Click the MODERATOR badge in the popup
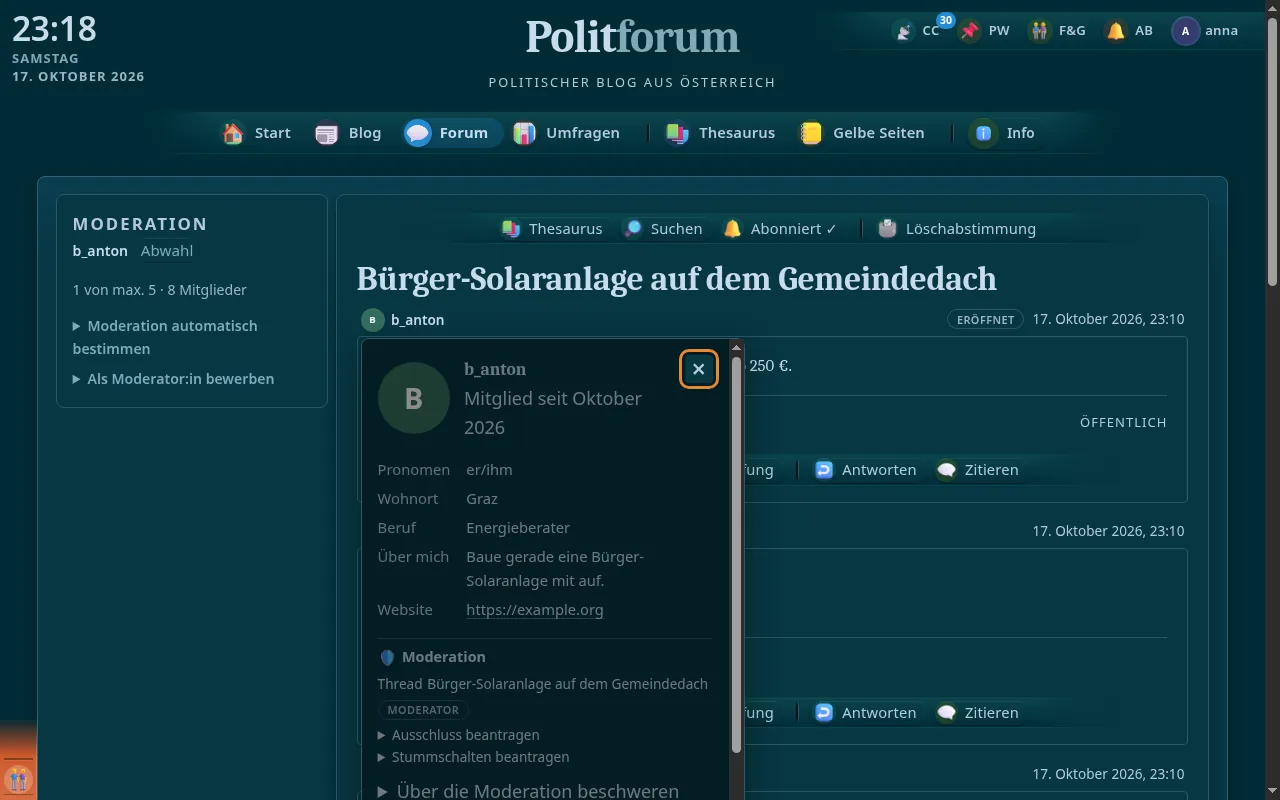Viewport: 1280px width, 800px height. point(423,710)
